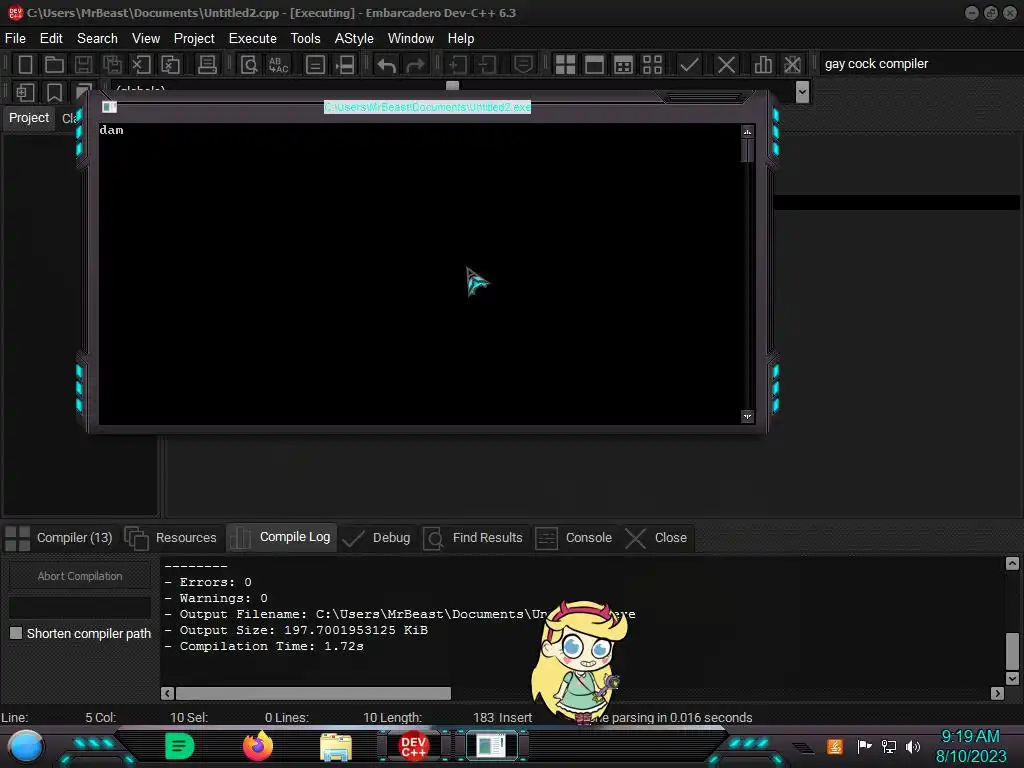
Task: Open the Help menu
Action: tap(460, 39)
